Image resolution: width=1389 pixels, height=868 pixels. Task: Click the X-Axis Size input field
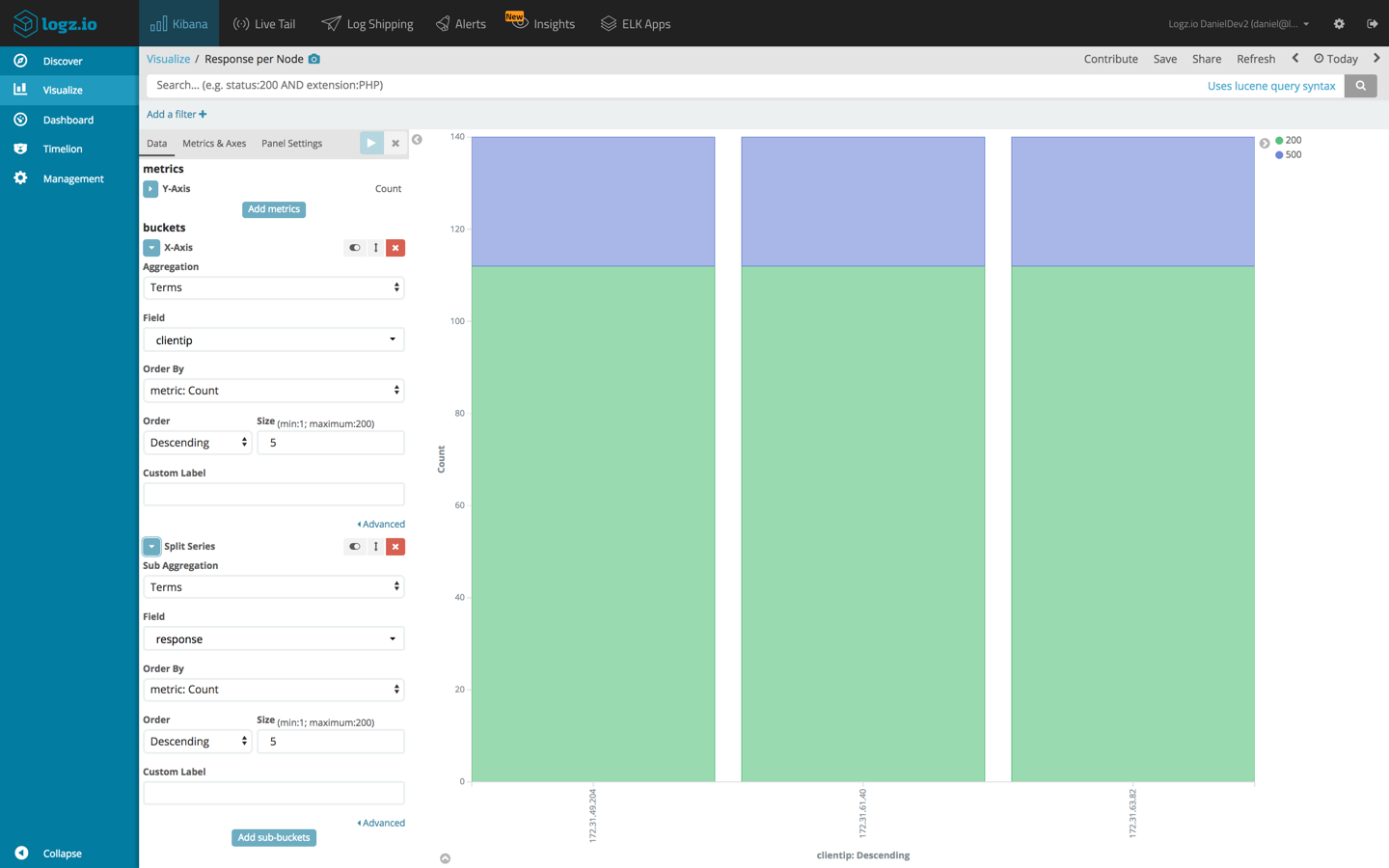pos(331,443)
